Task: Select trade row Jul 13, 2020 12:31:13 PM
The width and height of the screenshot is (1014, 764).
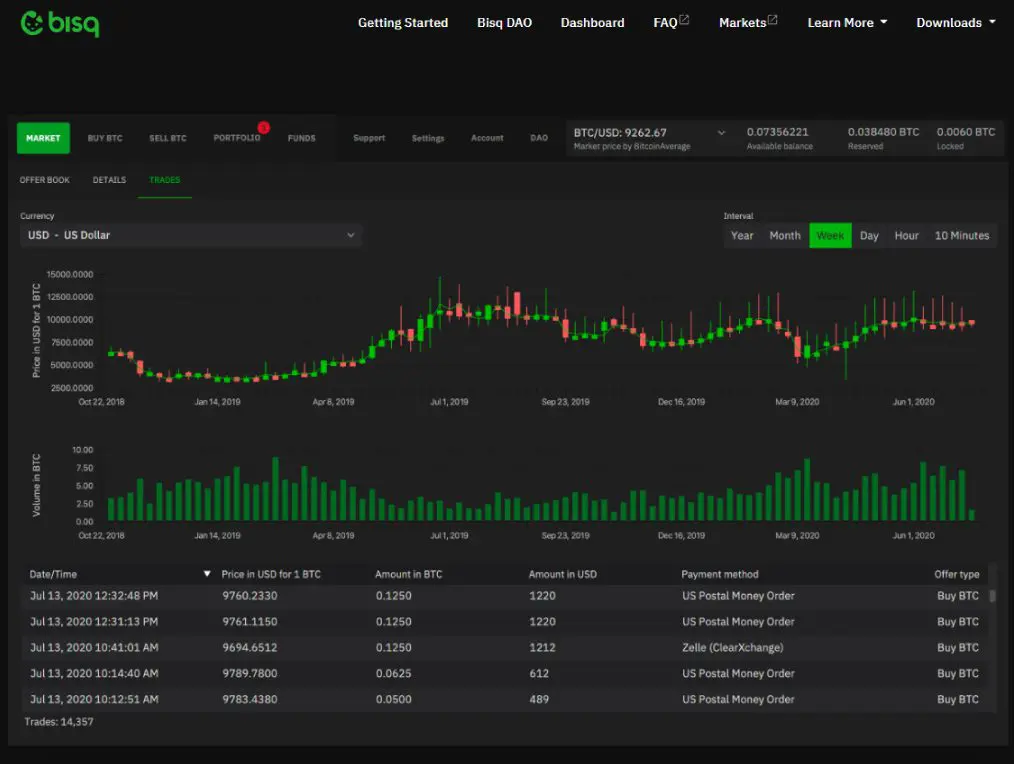Action: tap(506, 622)
